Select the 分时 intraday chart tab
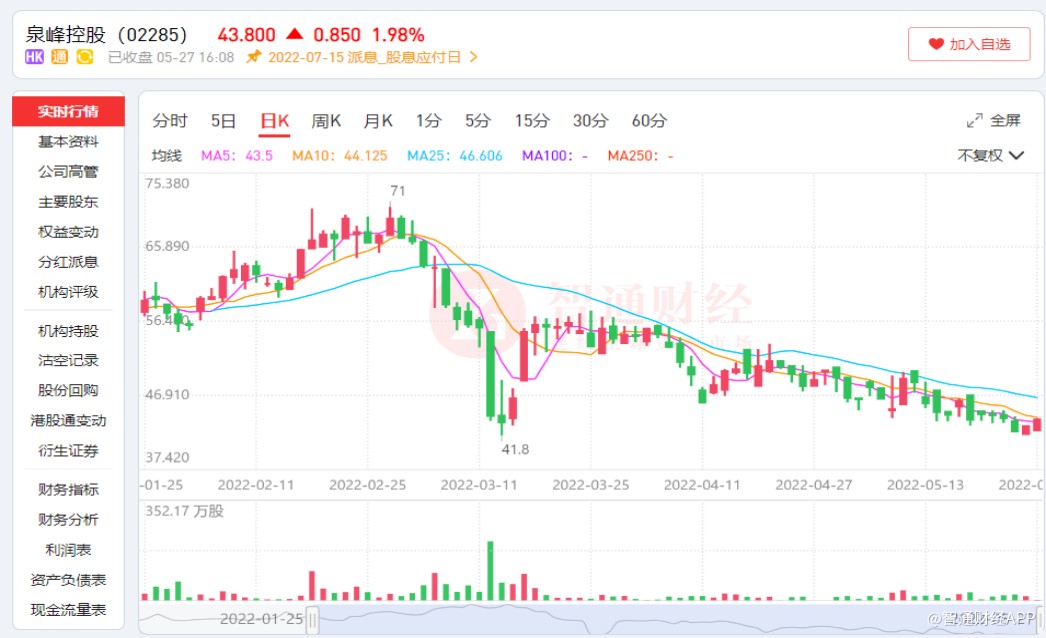1046x638 pixels. point(170,121)
